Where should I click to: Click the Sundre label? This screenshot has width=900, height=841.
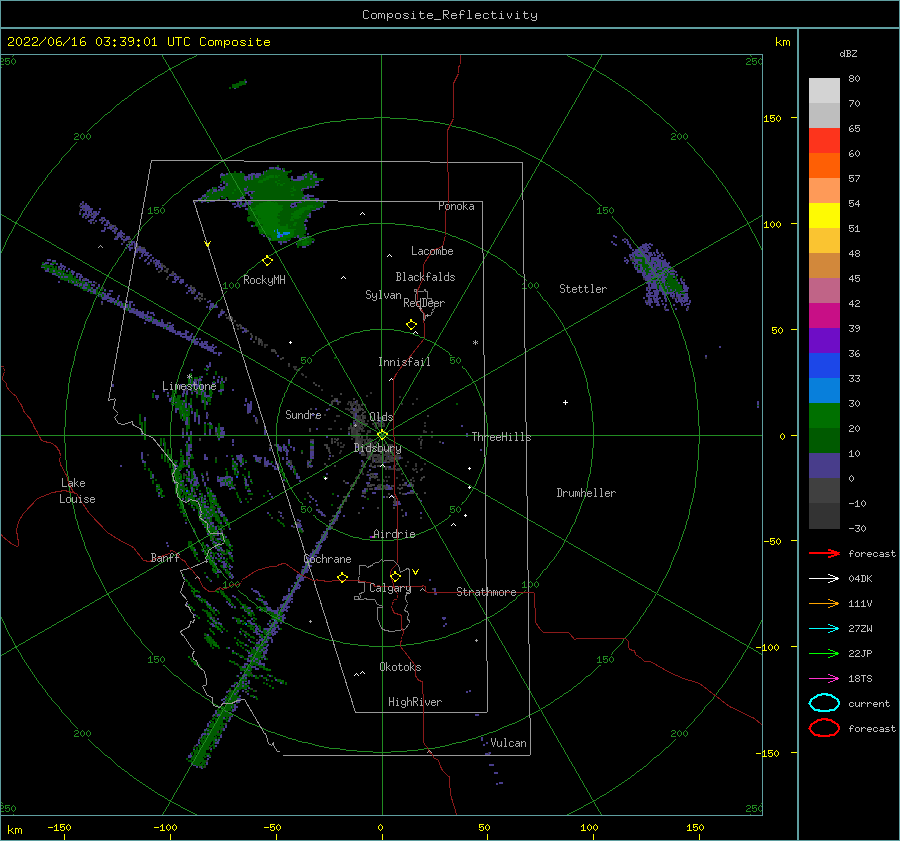pos(303,414)
